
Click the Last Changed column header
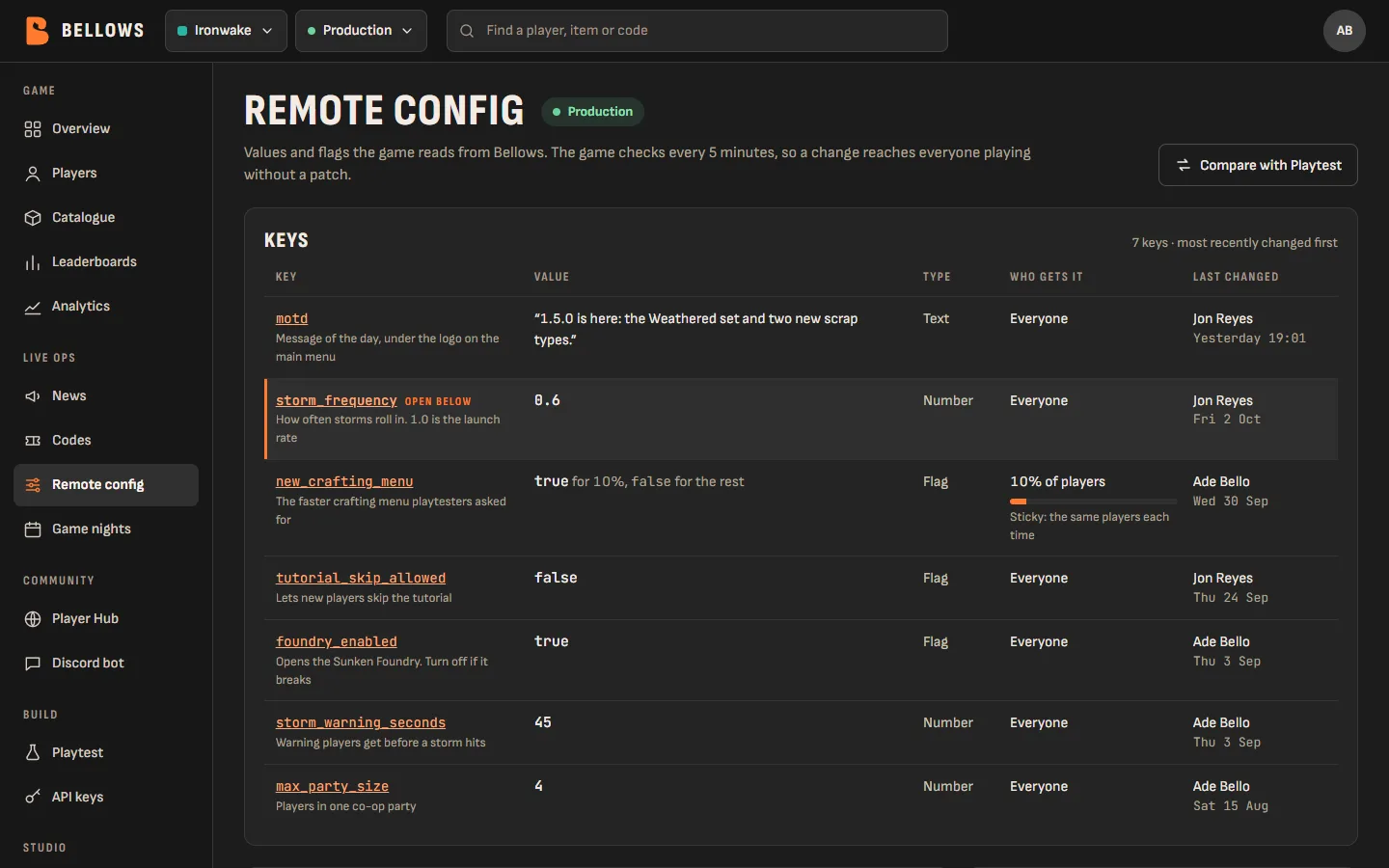(x=1236, y=277)
